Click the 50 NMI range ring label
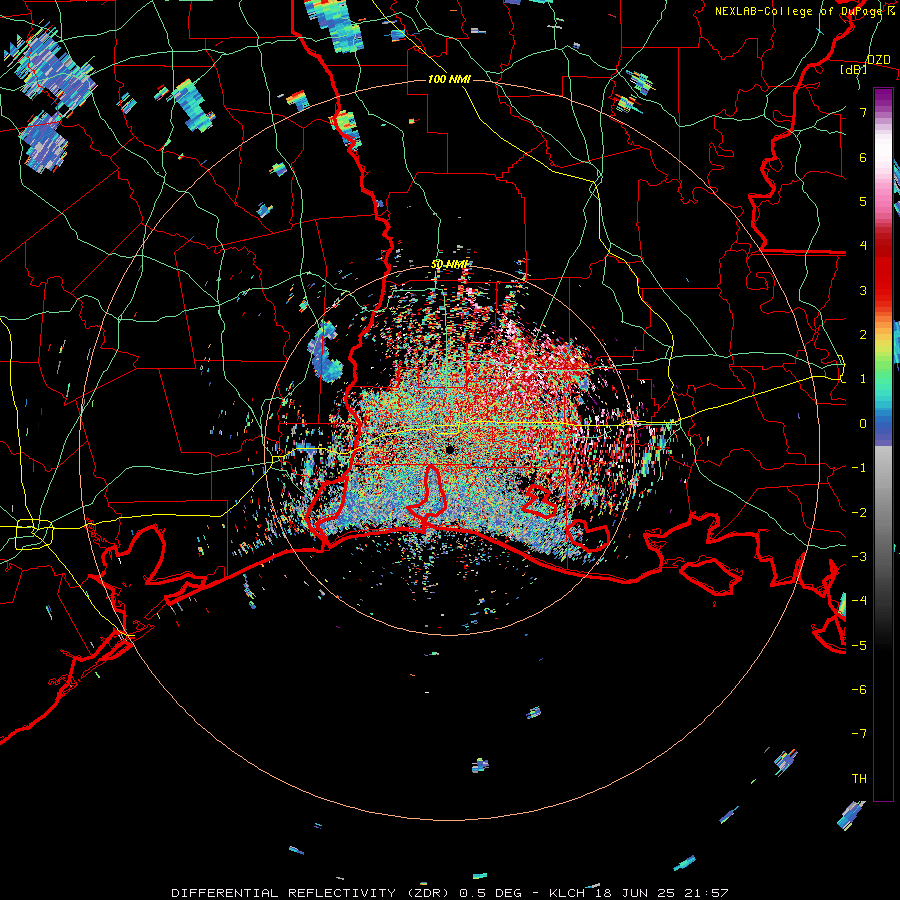The width and height of the screenshot is (900, 900). point(449,265)
